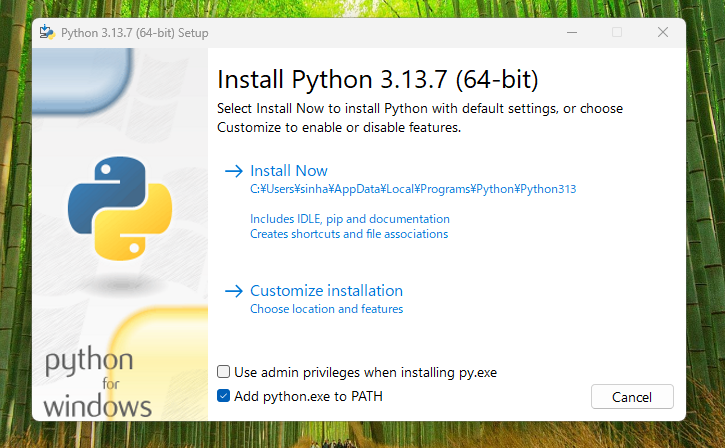This screenshot has width=725, height=448.
Task: Click the "Python 3.13.7 (64-bit) Setup" title bar text
Action: (135, 32)
